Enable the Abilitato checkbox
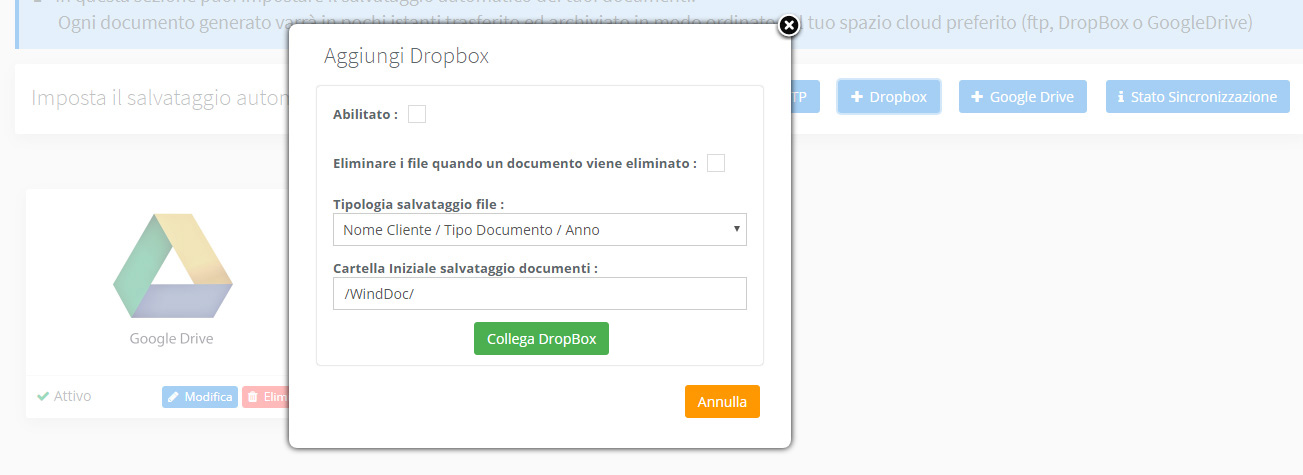The height and width of the screenshot is (475, 1303). click(417, 114)
